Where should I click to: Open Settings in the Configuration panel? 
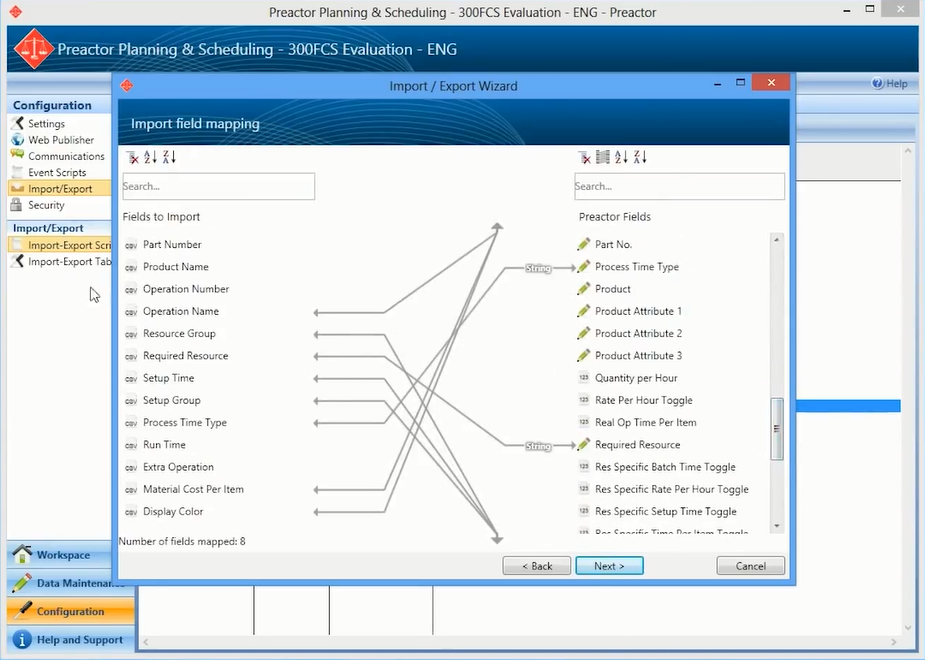[x=46, y=124]
